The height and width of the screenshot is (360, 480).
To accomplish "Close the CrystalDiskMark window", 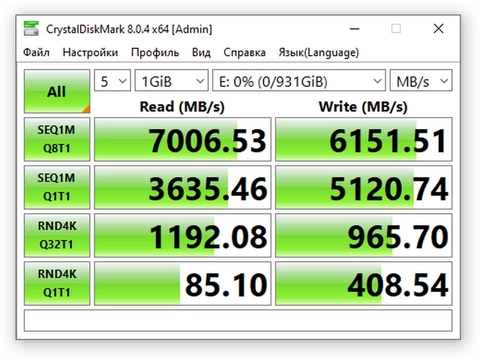I will tap(438, 29).
